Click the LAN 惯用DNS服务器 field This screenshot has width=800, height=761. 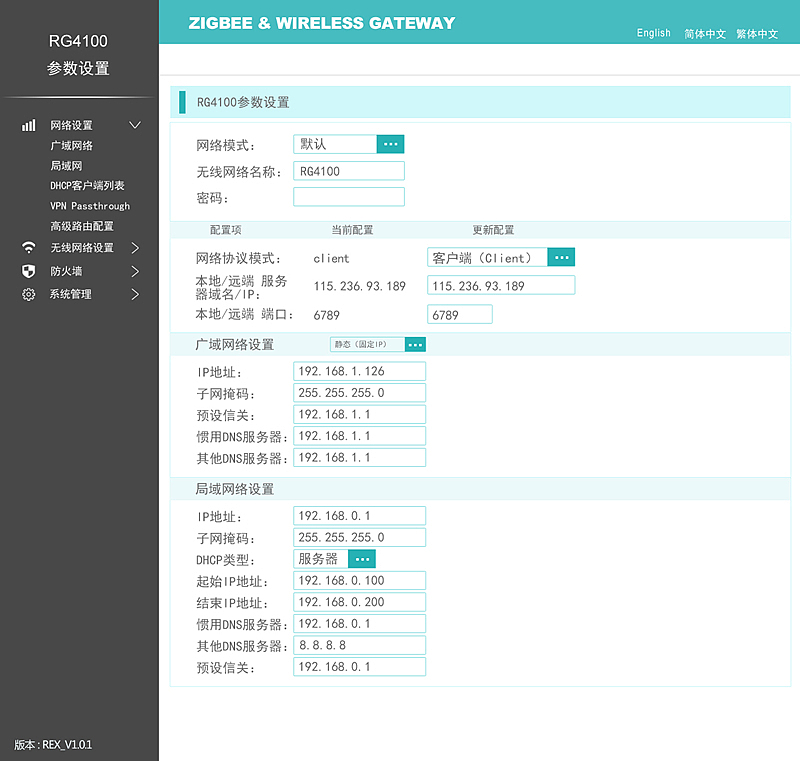coord(360,624)
